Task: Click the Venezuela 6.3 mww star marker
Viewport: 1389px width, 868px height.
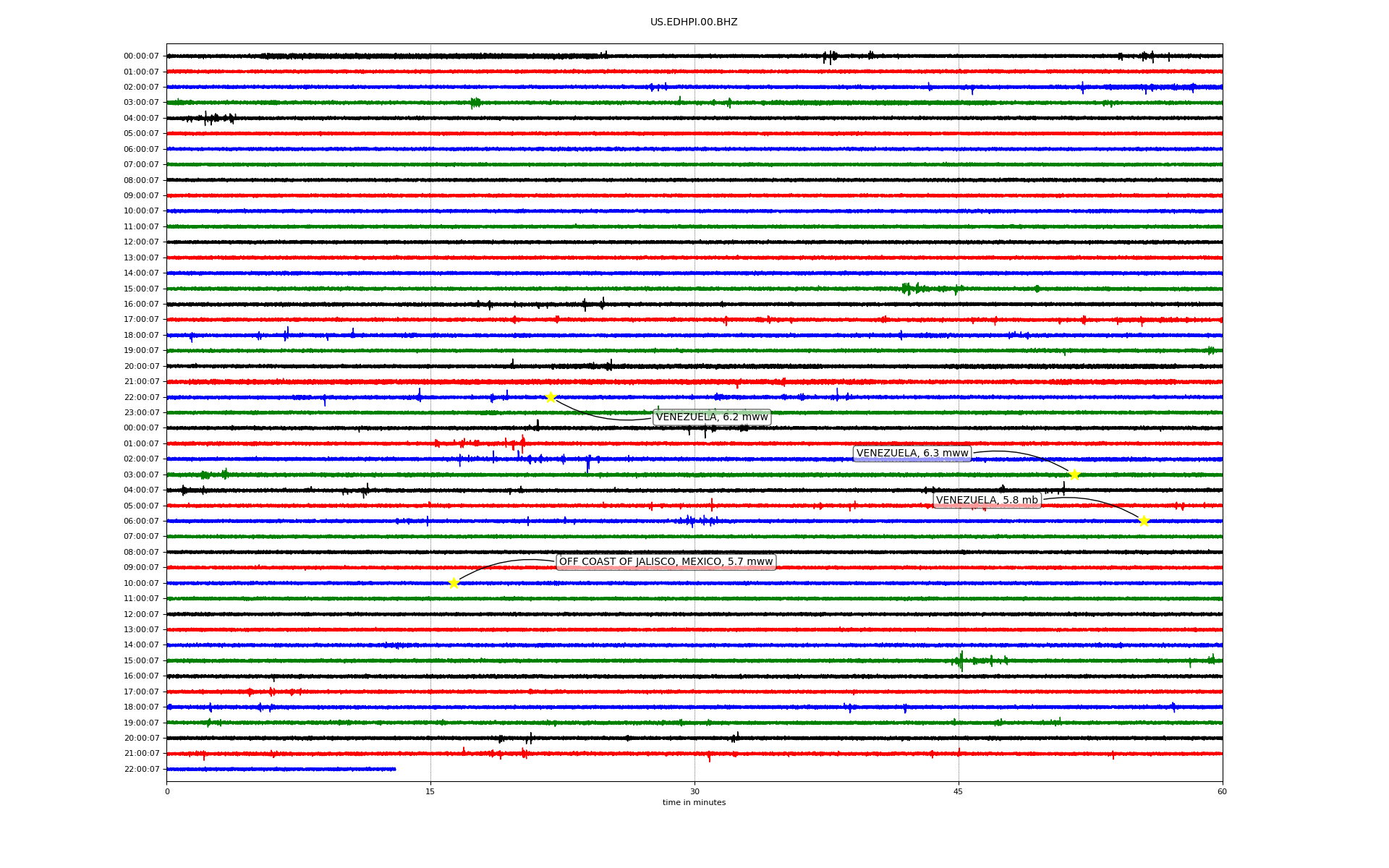Action: pyautogui.click(x=1074, y=475)
